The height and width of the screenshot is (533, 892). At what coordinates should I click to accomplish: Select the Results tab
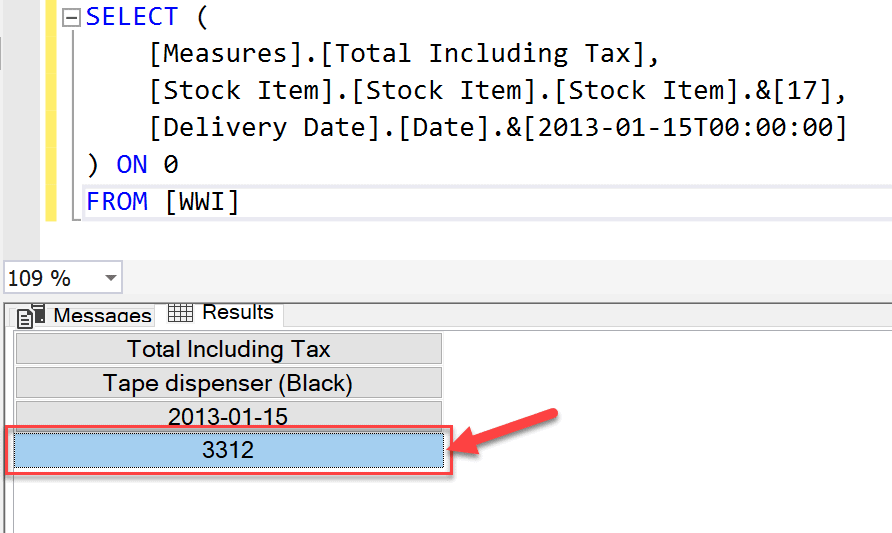point(237,313)
